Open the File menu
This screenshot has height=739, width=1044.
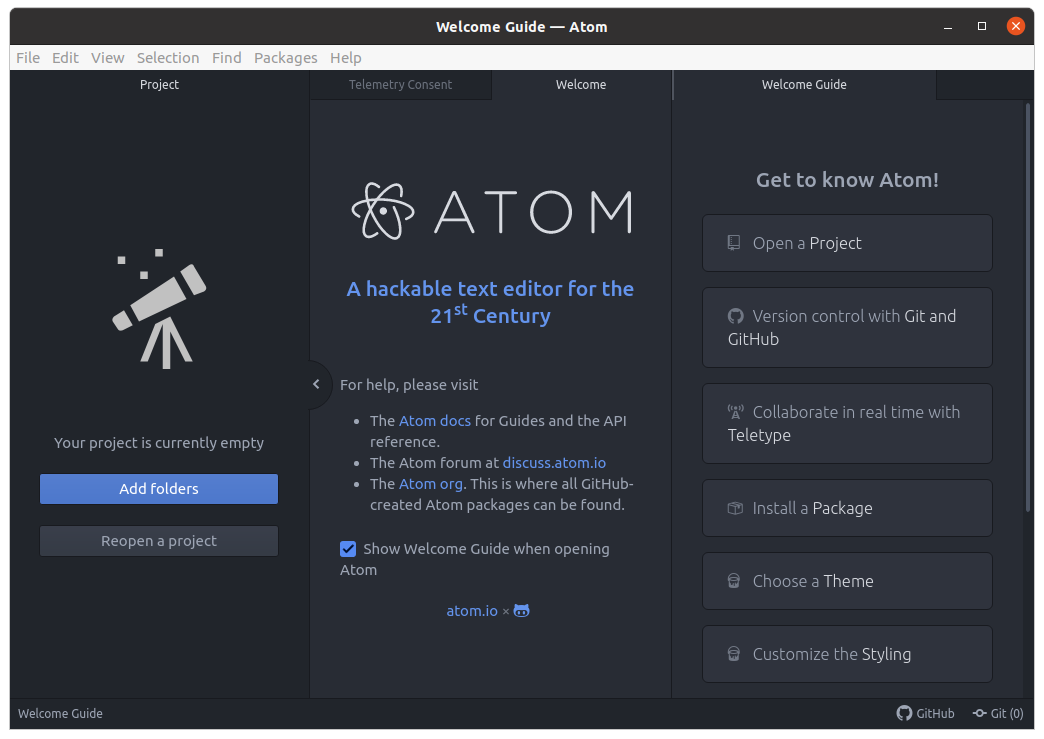[x=28, y=58]
